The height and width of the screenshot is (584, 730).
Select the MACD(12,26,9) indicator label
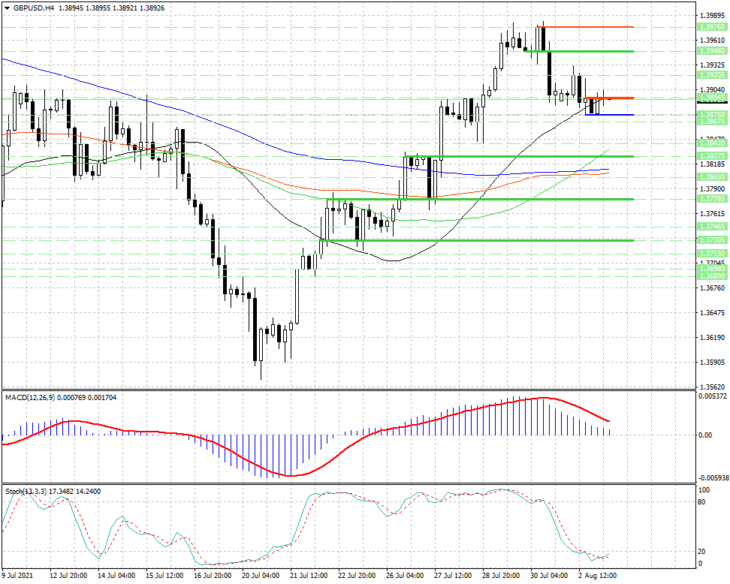click(x=30, y=398)
